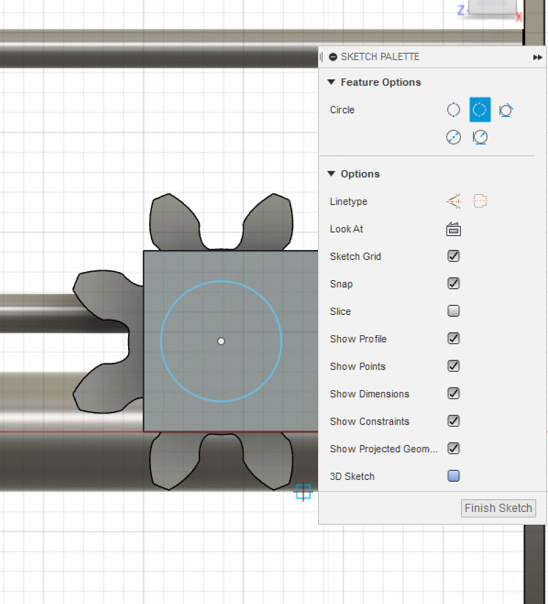Click the Finish Sketch button
The image size is (548, 604).
(x=498, y=508)
